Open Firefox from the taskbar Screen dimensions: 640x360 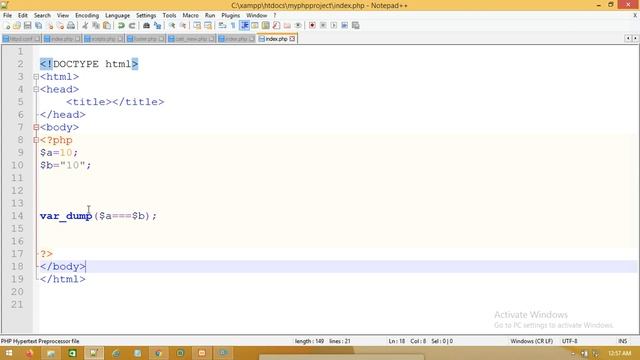(x=29, y=353)
